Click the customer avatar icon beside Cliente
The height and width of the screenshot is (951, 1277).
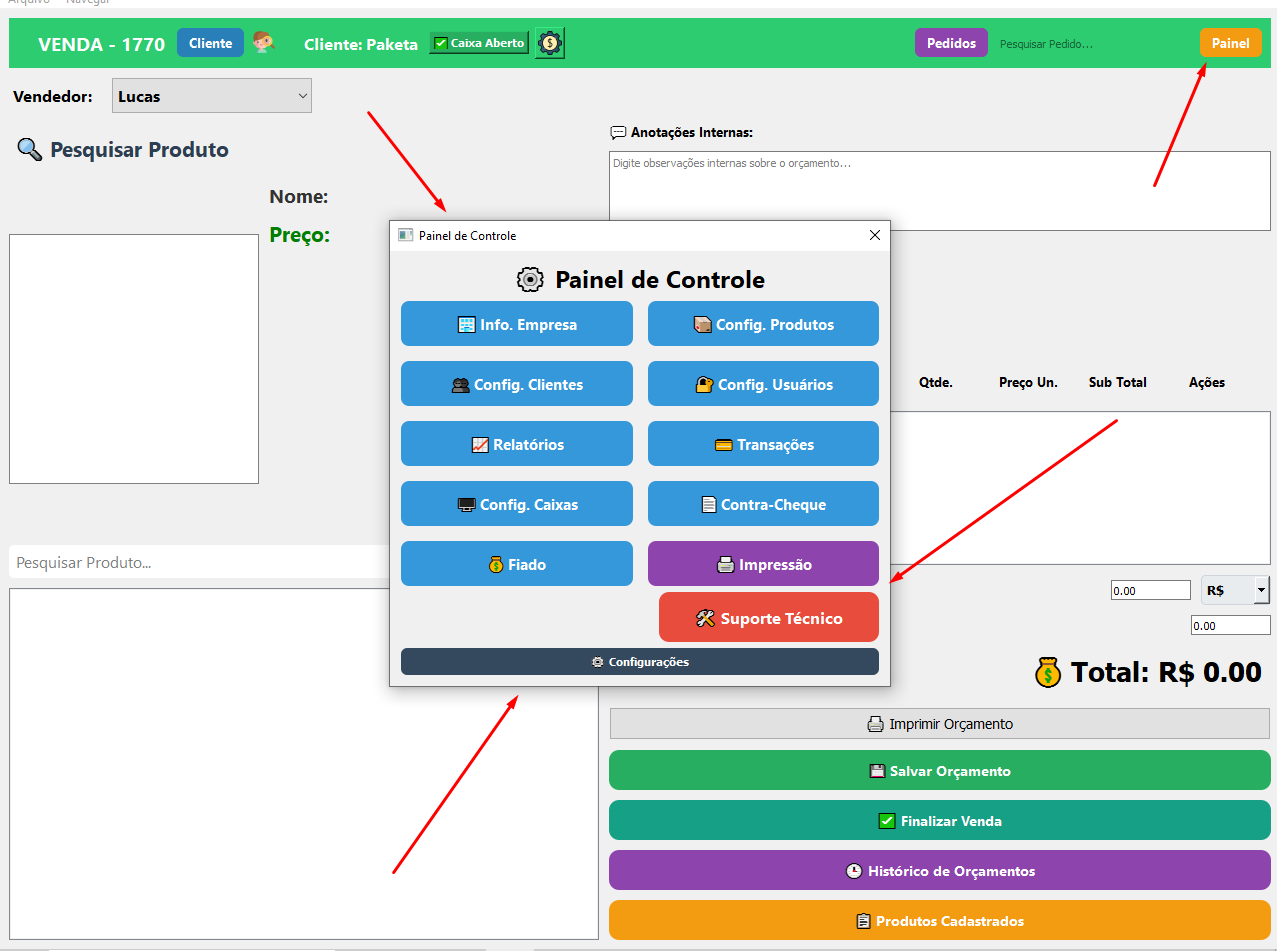pyautogui.click(x=263, y=43)
